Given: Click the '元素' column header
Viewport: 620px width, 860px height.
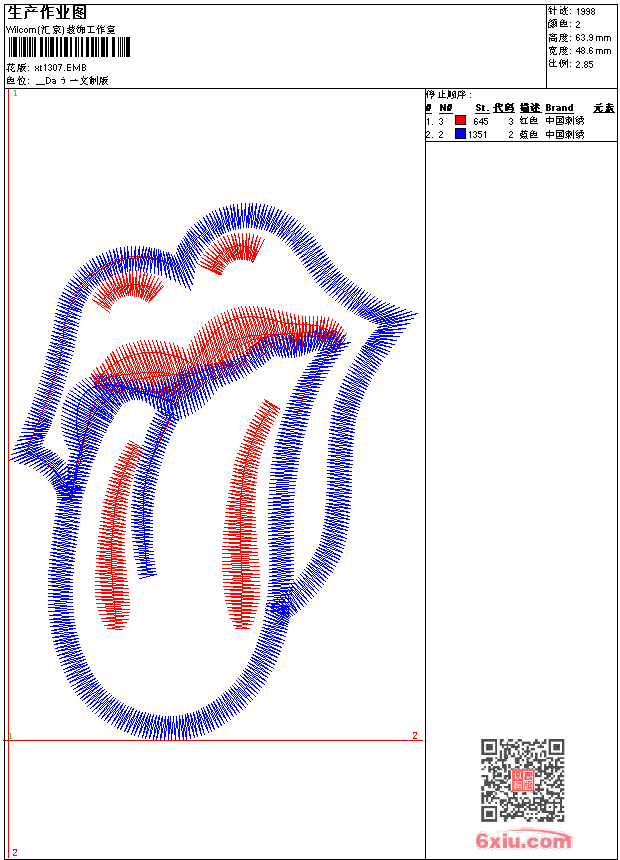Looking at the screenshot, I should (604, 108).
